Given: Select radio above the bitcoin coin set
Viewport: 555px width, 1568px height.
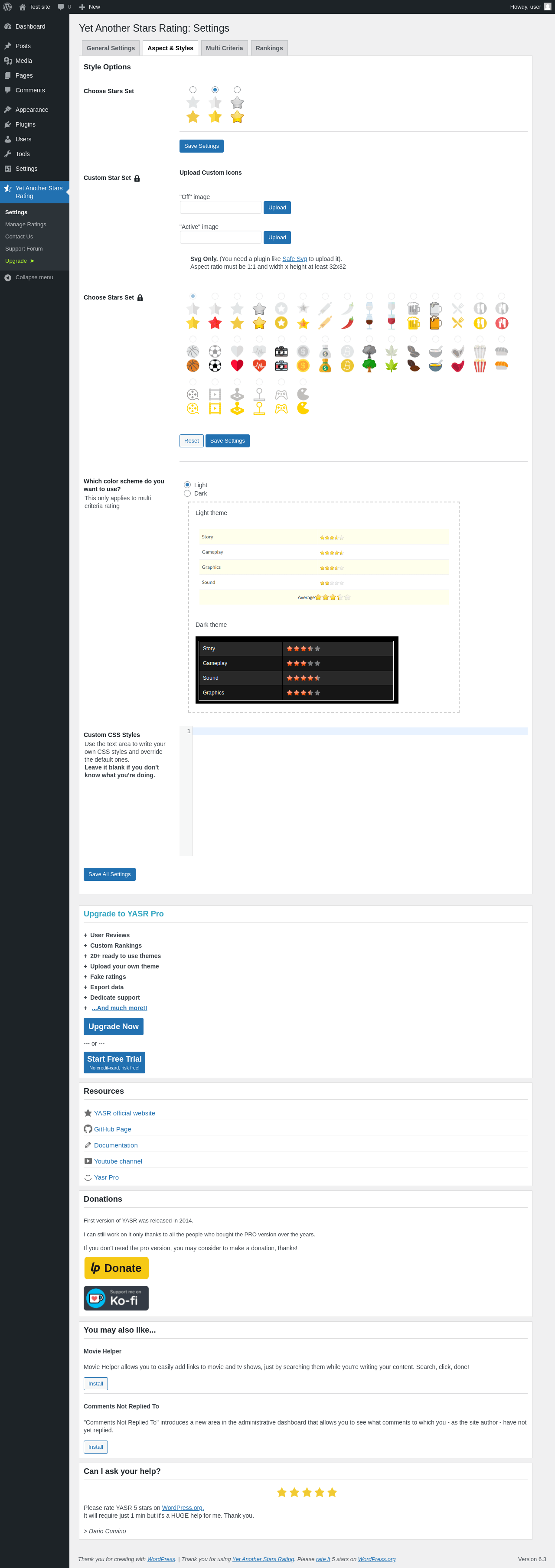Looking at the screenshot, I should point(347,339).
